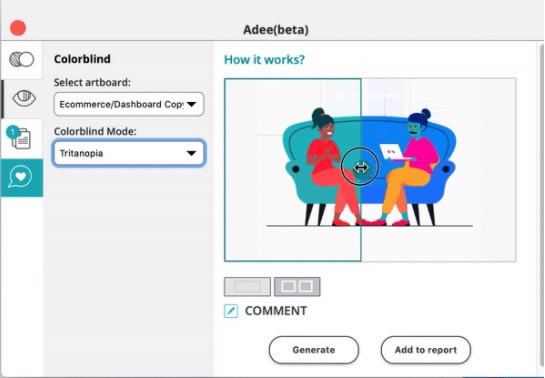This screenshot has width=545, height=378.
Task: Open the Select artboard dropdown
Action: [129, 104]
